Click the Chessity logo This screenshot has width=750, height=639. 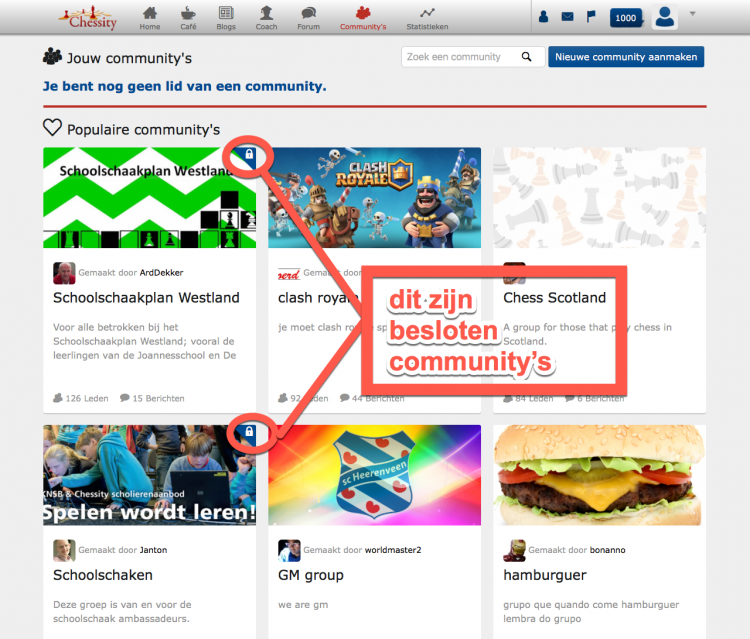(x=88, y=18)
